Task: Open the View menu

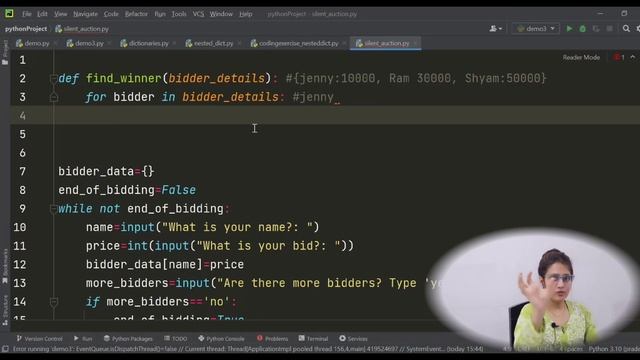Action: (x=60, y=14)
